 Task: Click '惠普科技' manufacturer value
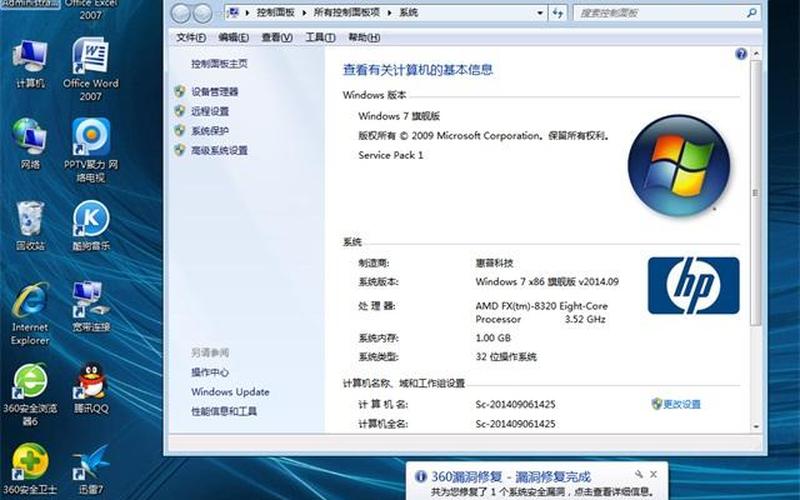tap(494, 263)
